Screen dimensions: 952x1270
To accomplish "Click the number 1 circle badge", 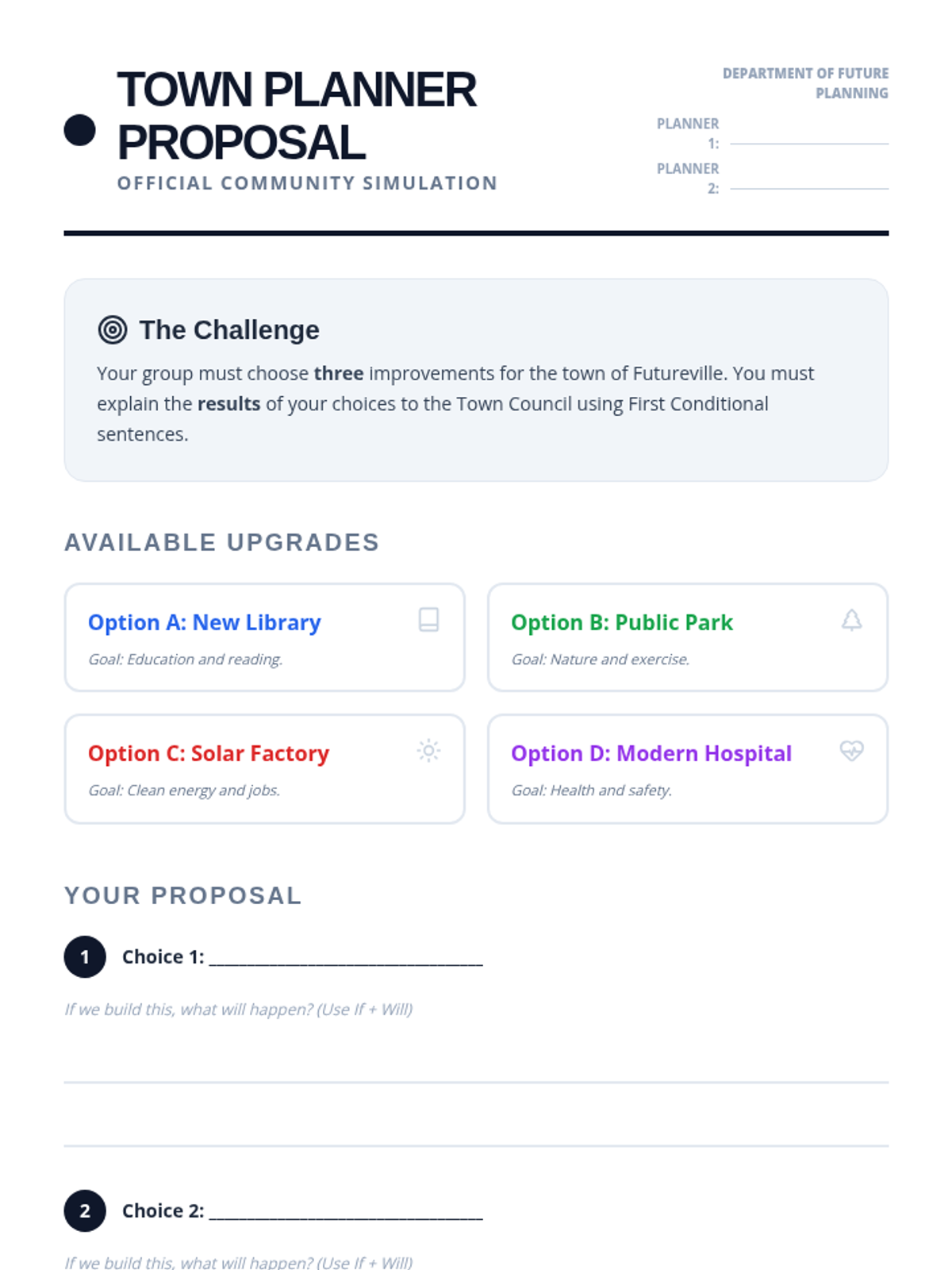I will (85, 956).
